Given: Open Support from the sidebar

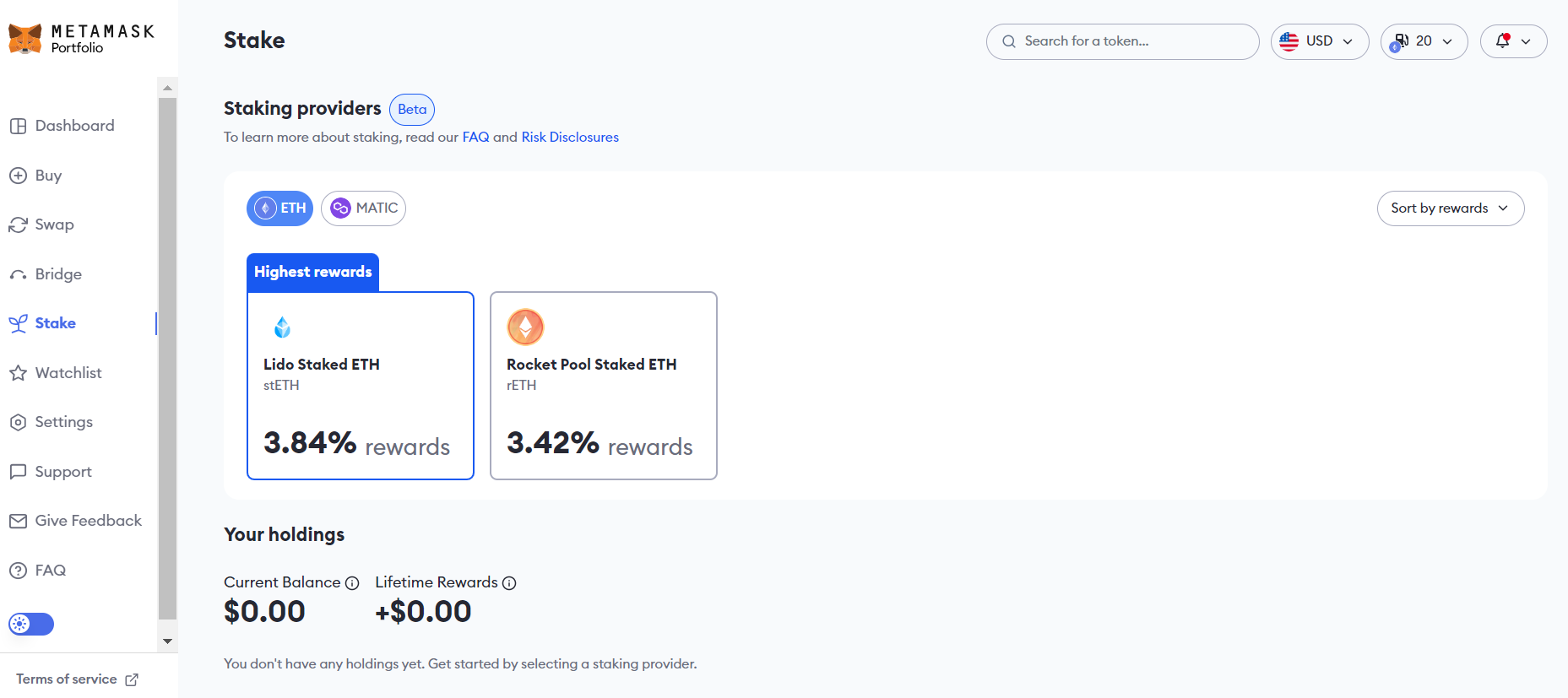Looking at the screenshot, I should [x=63, y=472].
